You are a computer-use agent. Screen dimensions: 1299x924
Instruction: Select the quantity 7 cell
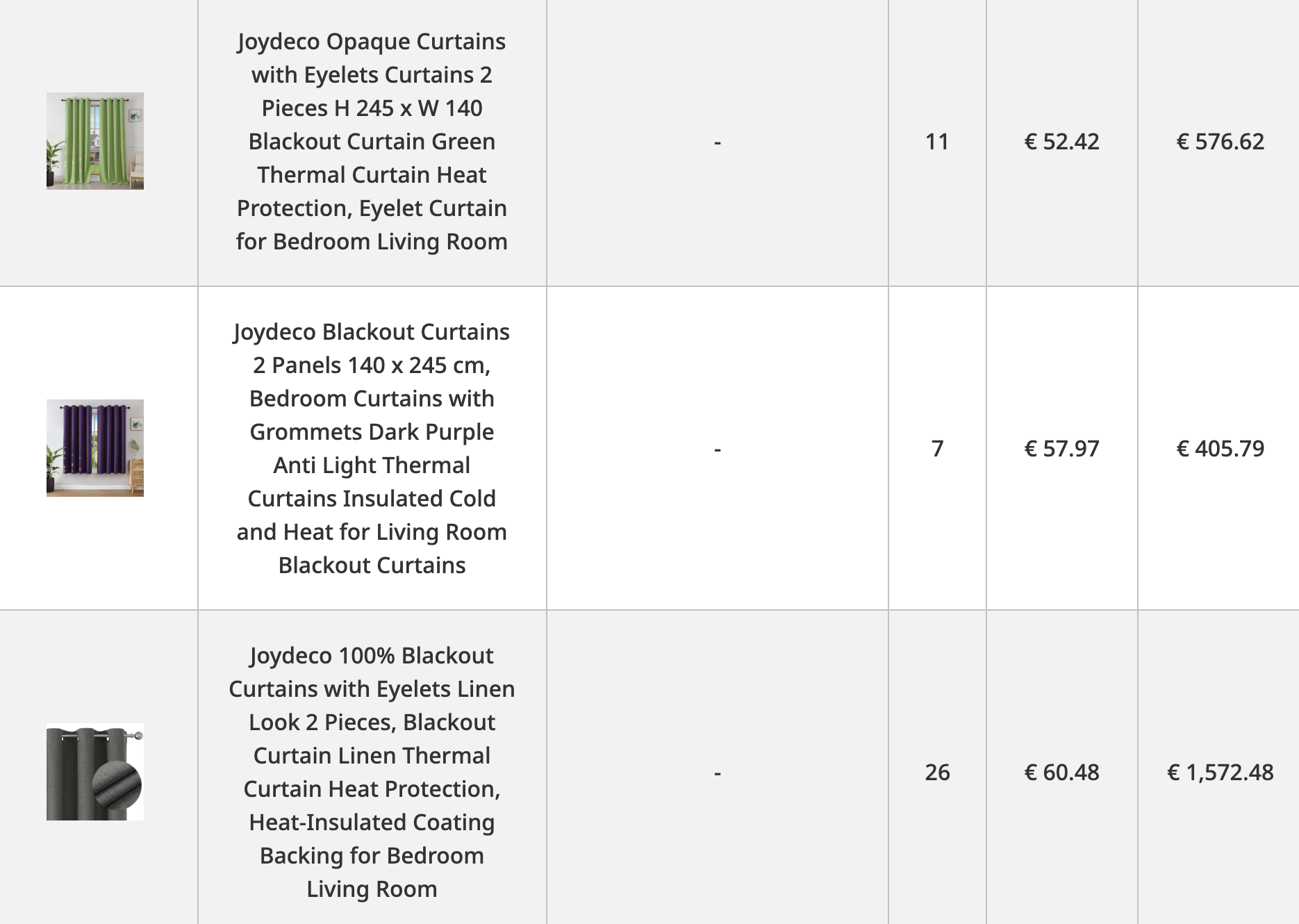click(x=937, y=449)
